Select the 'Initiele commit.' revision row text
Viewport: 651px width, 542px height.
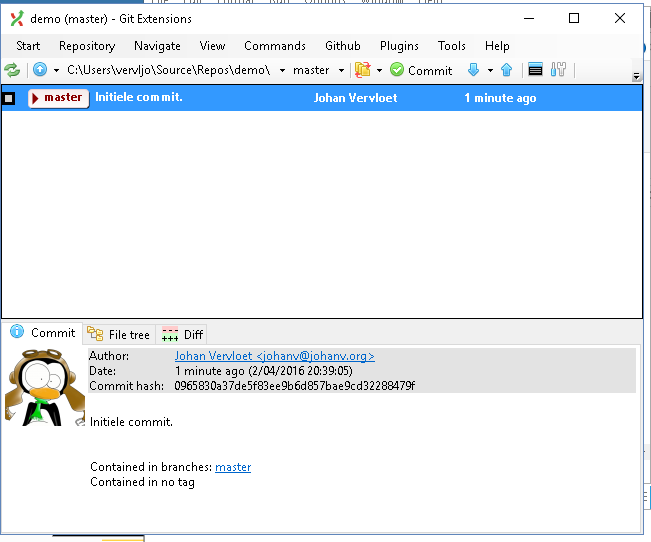click(139, 97)
